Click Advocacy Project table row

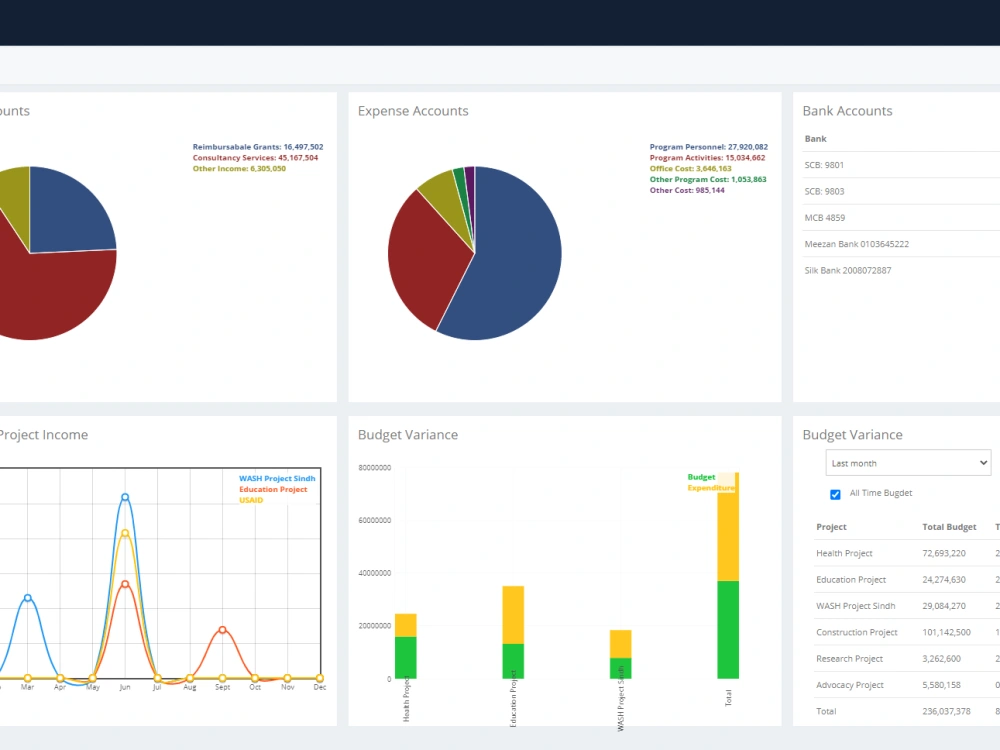point(907,685)
